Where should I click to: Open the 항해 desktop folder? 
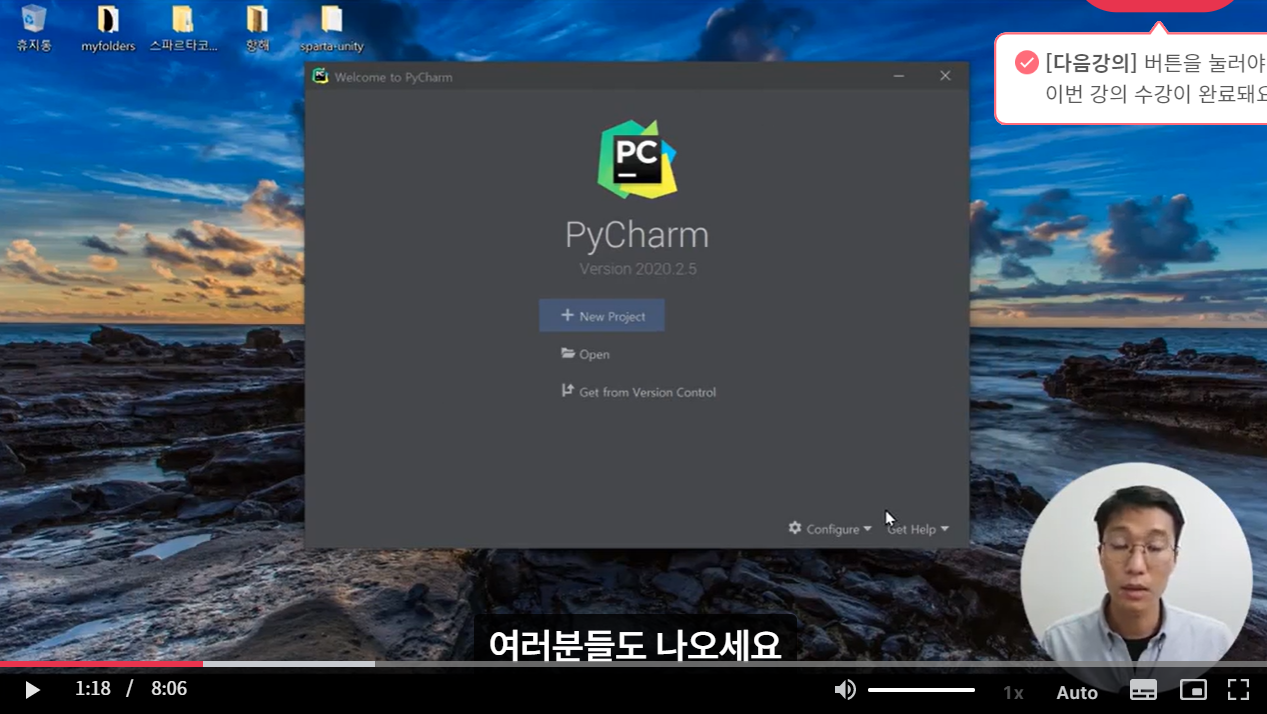(x=257, y=28)
